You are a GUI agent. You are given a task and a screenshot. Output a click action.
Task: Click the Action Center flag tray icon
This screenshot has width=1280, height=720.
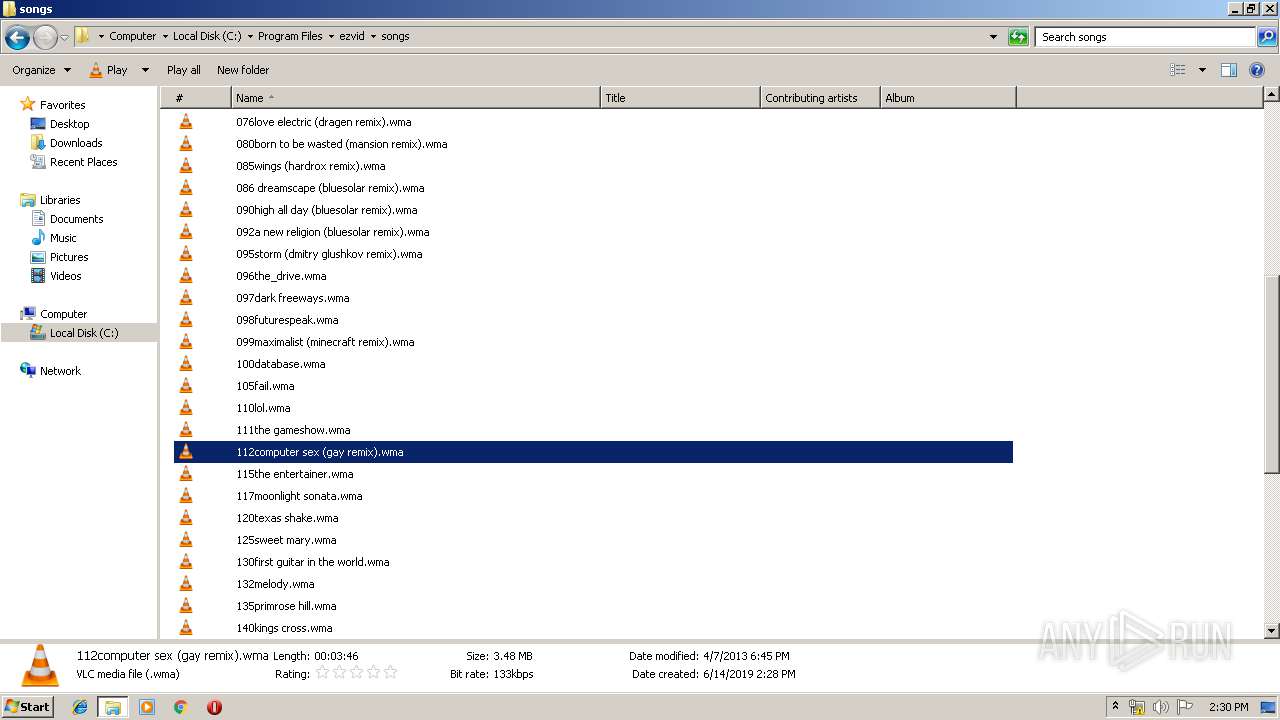(1185, 707)
